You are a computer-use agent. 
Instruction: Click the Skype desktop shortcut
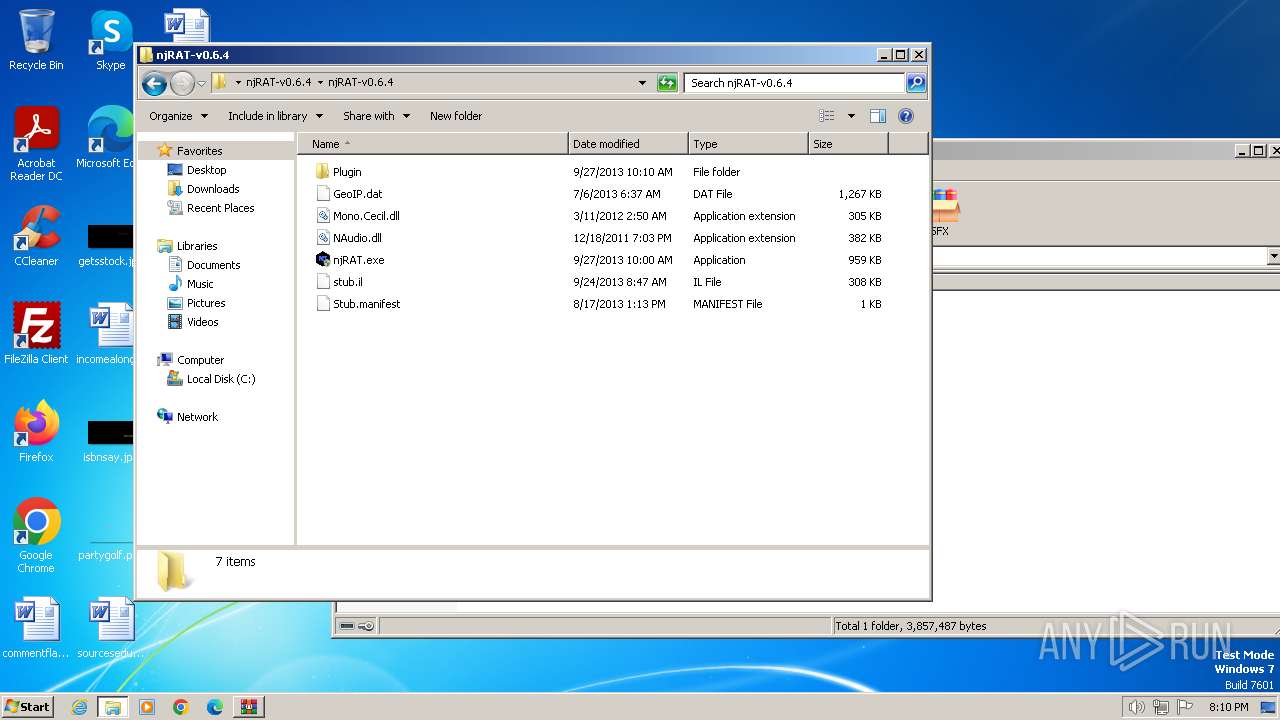click(110, 40)
